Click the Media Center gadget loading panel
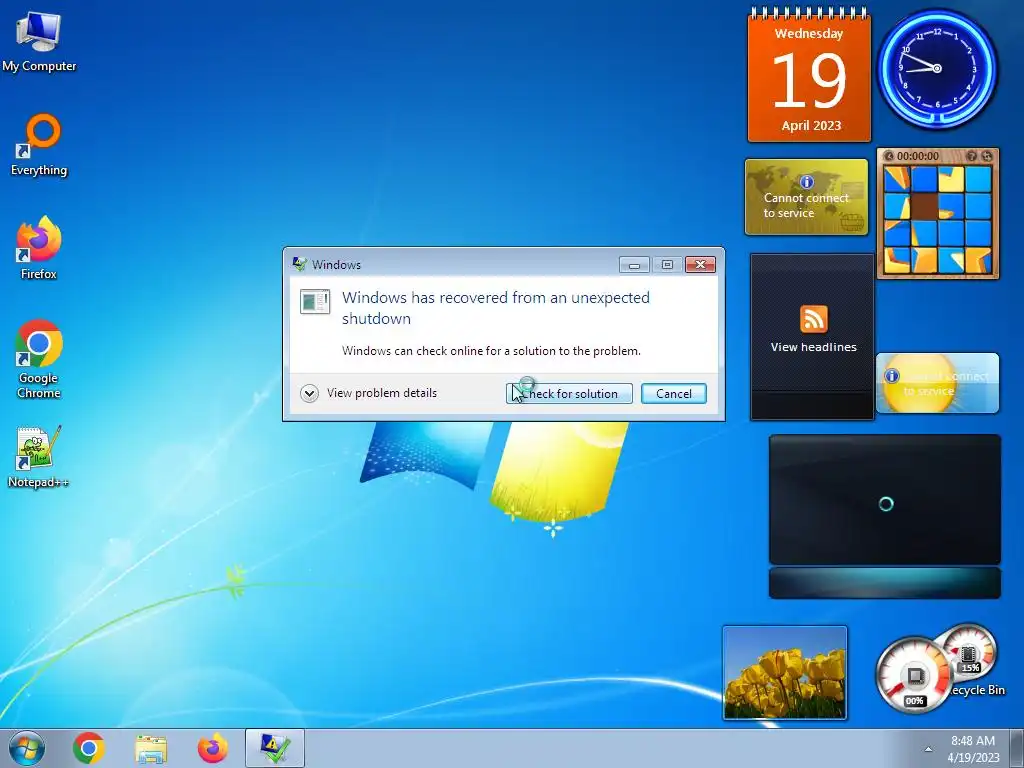This screenshot has width=1024, height=768. point(885,500)
